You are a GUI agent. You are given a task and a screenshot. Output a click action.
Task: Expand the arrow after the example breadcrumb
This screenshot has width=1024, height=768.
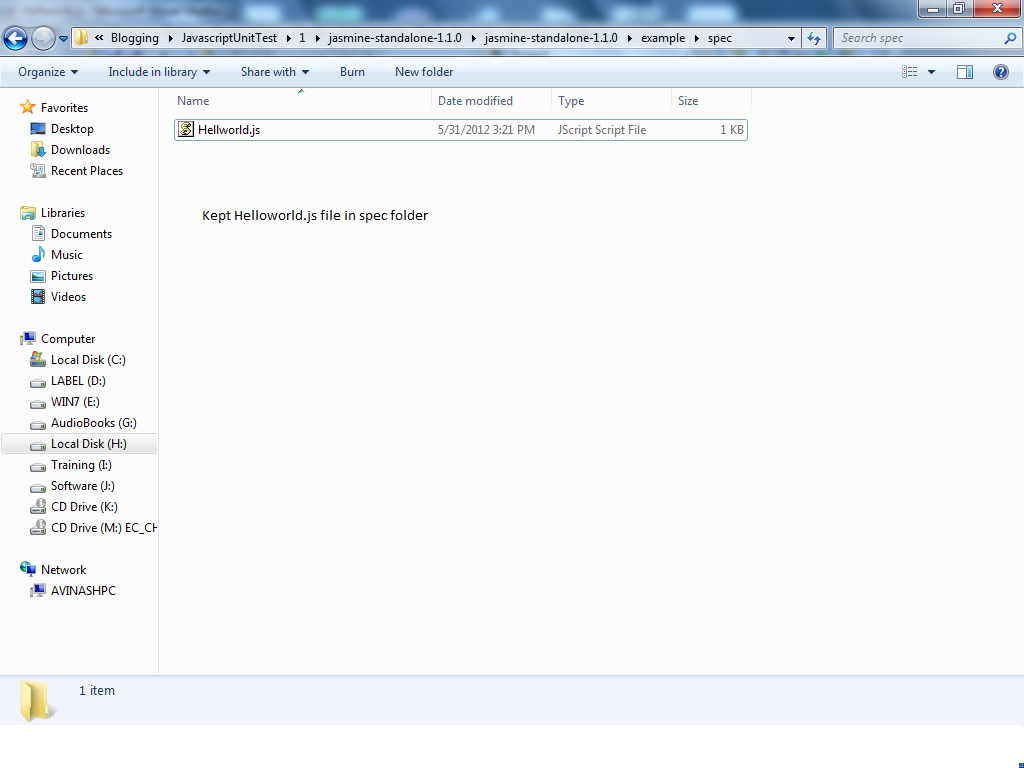tap(696, 38)
